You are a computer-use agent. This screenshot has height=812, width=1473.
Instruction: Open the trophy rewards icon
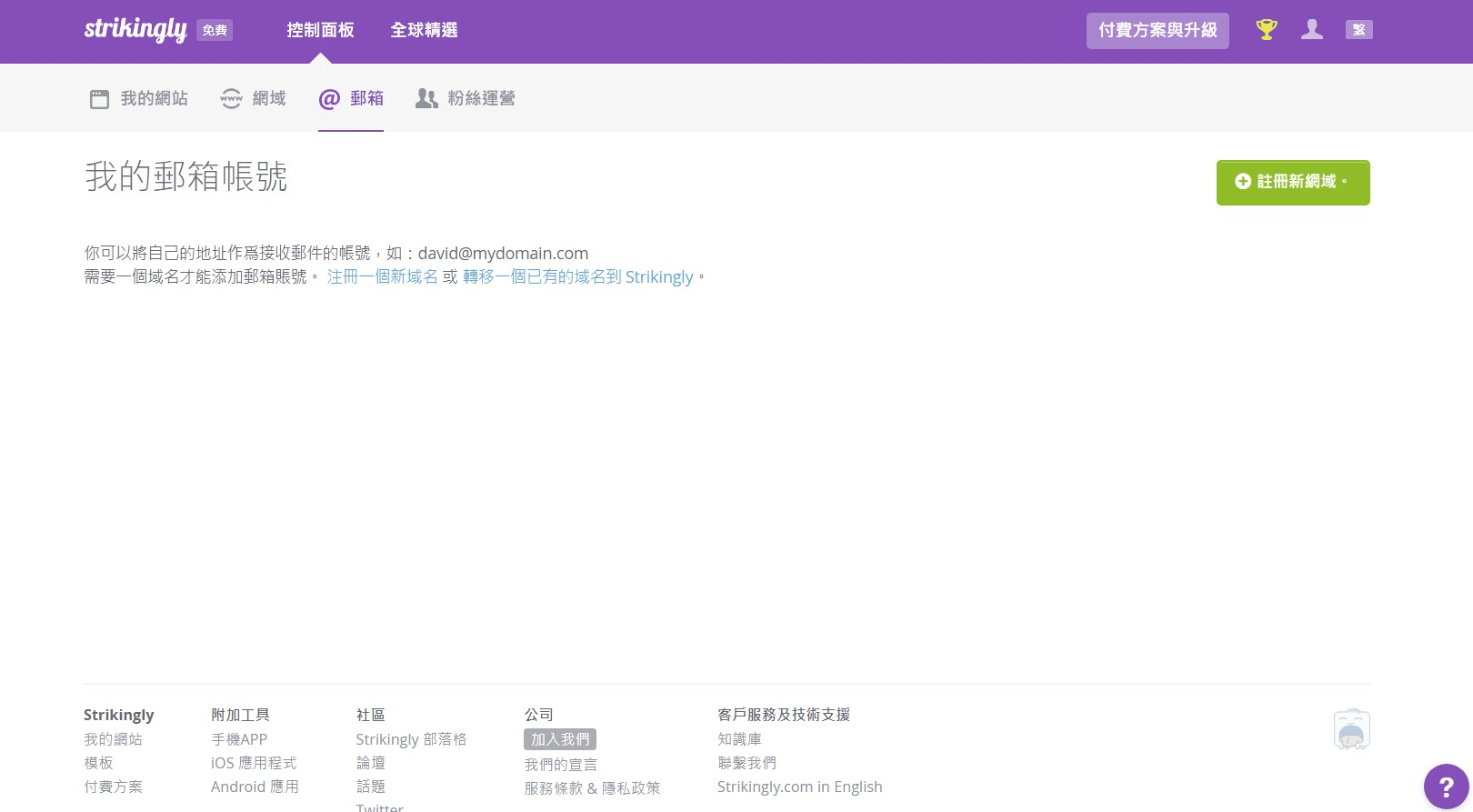[1266, 30]
